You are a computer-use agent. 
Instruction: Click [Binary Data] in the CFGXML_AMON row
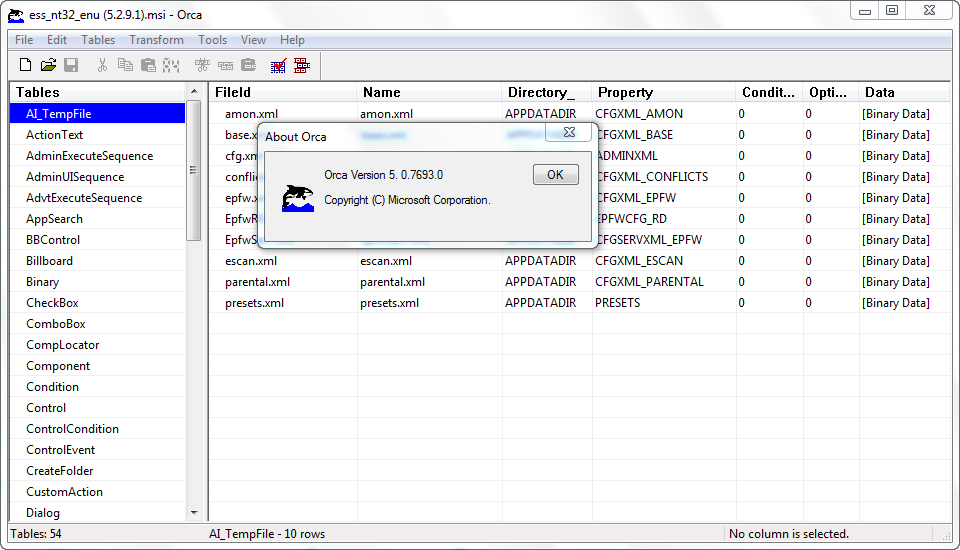(895, 114)
